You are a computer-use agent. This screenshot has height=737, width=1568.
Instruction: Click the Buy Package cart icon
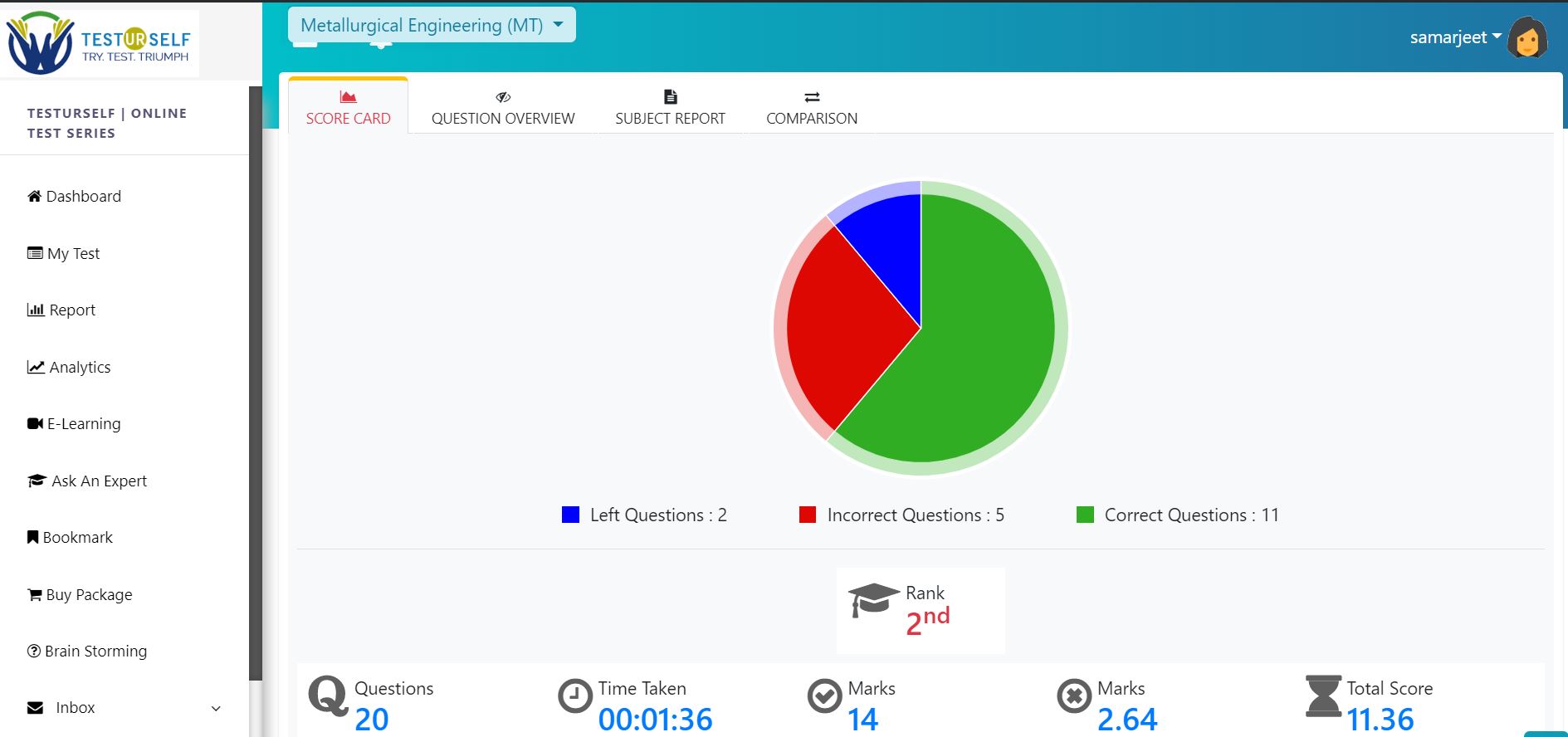(34, 595)
